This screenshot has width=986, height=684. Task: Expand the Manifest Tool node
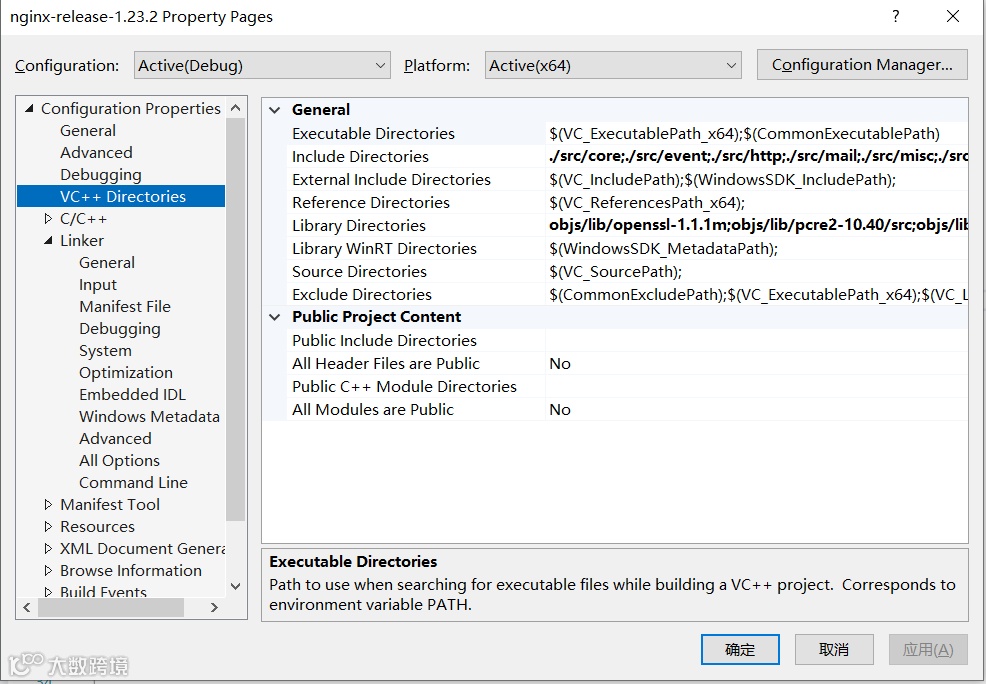click(x=48, y=504)
